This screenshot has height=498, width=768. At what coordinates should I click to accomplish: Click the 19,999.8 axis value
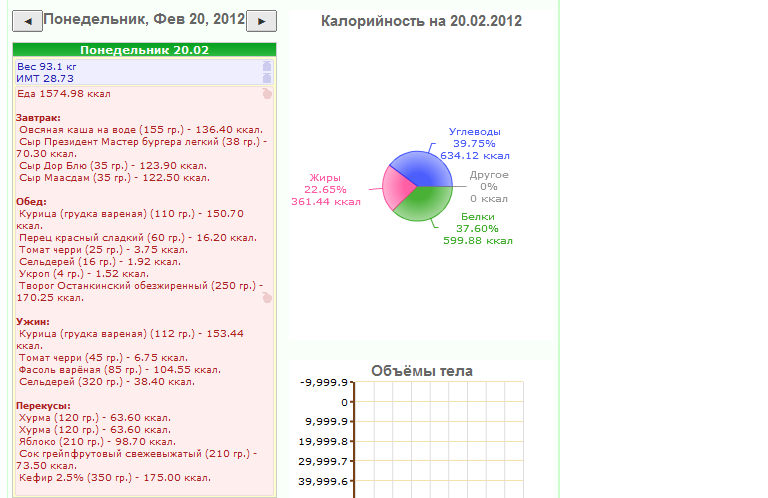[x=323, y=442]
